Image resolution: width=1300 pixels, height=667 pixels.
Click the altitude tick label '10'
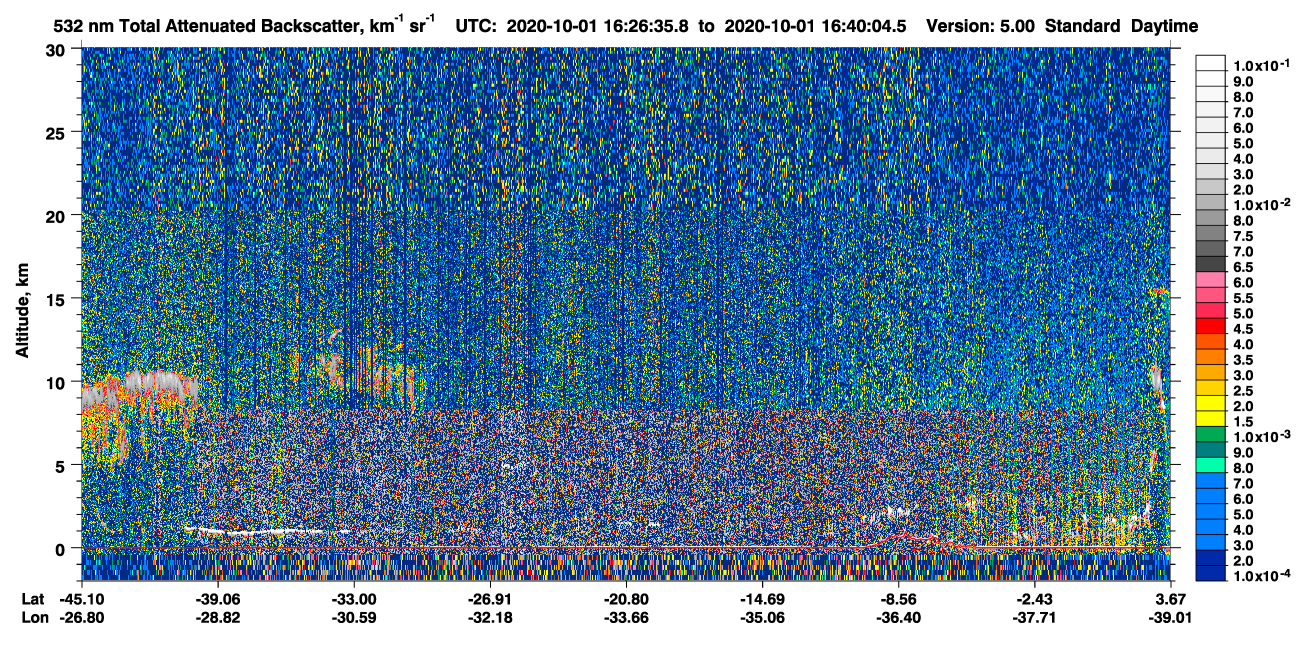58,382
